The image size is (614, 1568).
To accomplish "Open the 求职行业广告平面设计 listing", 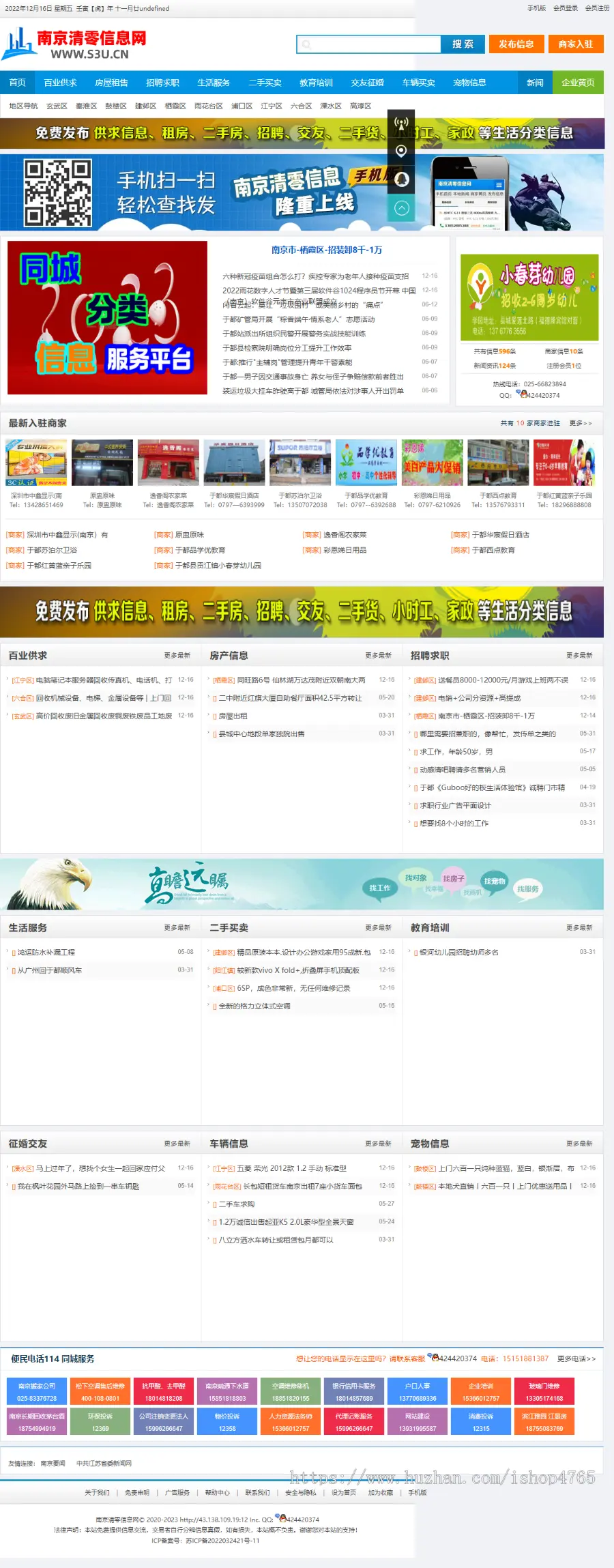I will [x=455, y=805].
